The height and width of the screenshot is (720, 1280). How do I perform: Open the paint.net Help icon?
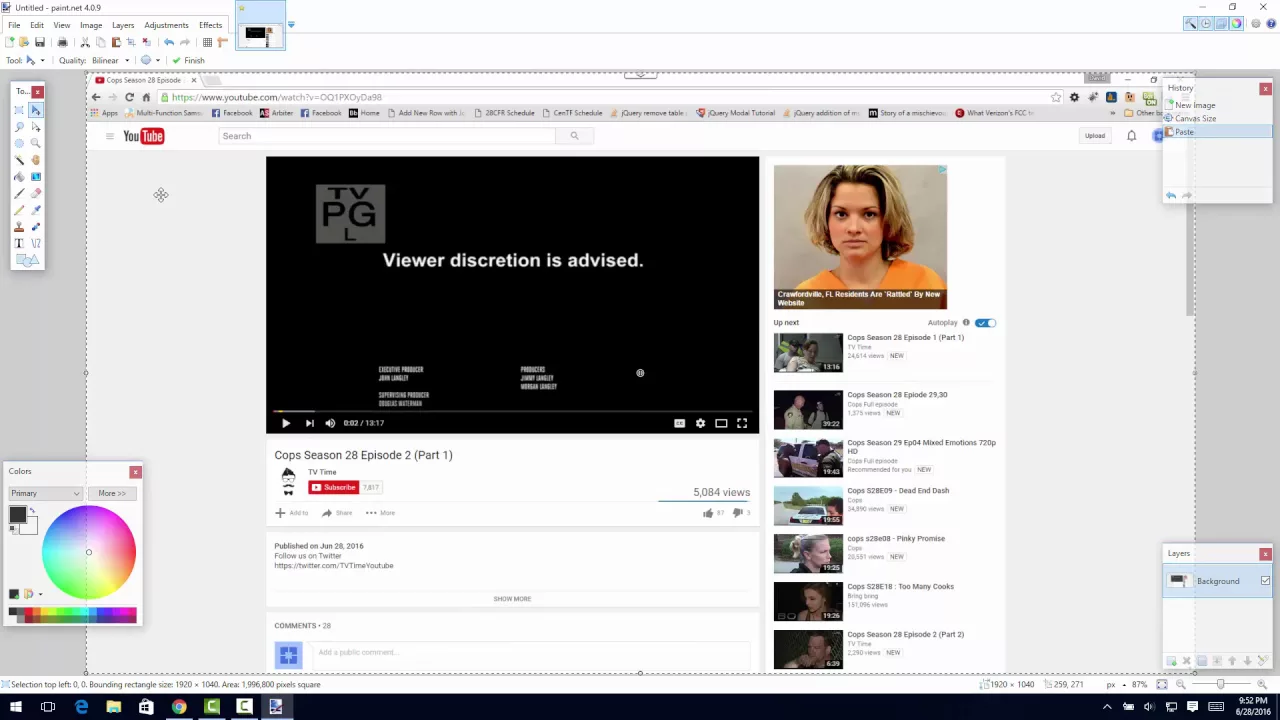pos(1269,24)
